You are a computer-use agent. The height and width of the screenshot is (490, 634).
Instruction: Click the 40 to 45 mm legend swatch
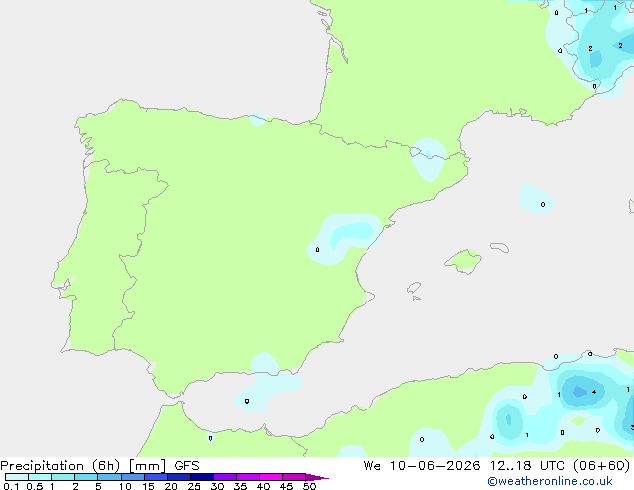[271, 477]
